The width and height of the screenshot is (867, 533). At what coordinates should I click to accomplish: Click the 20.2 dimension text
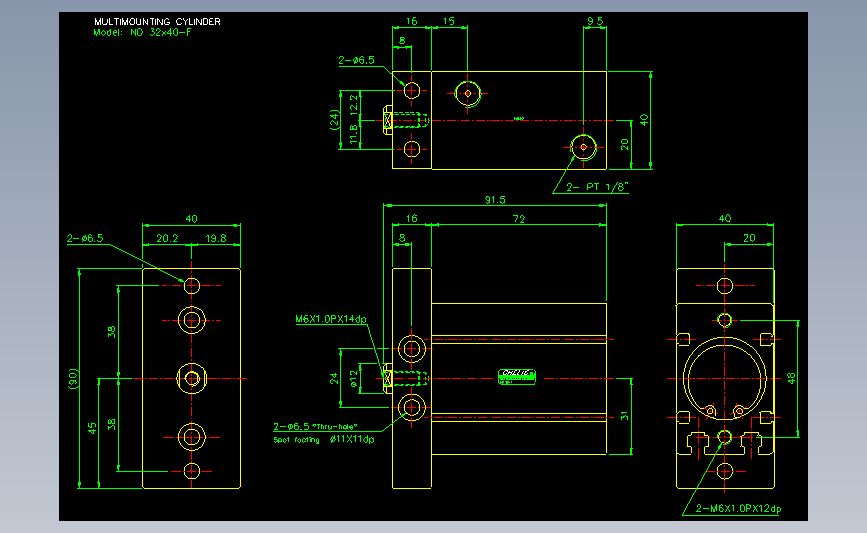point(167,238)
